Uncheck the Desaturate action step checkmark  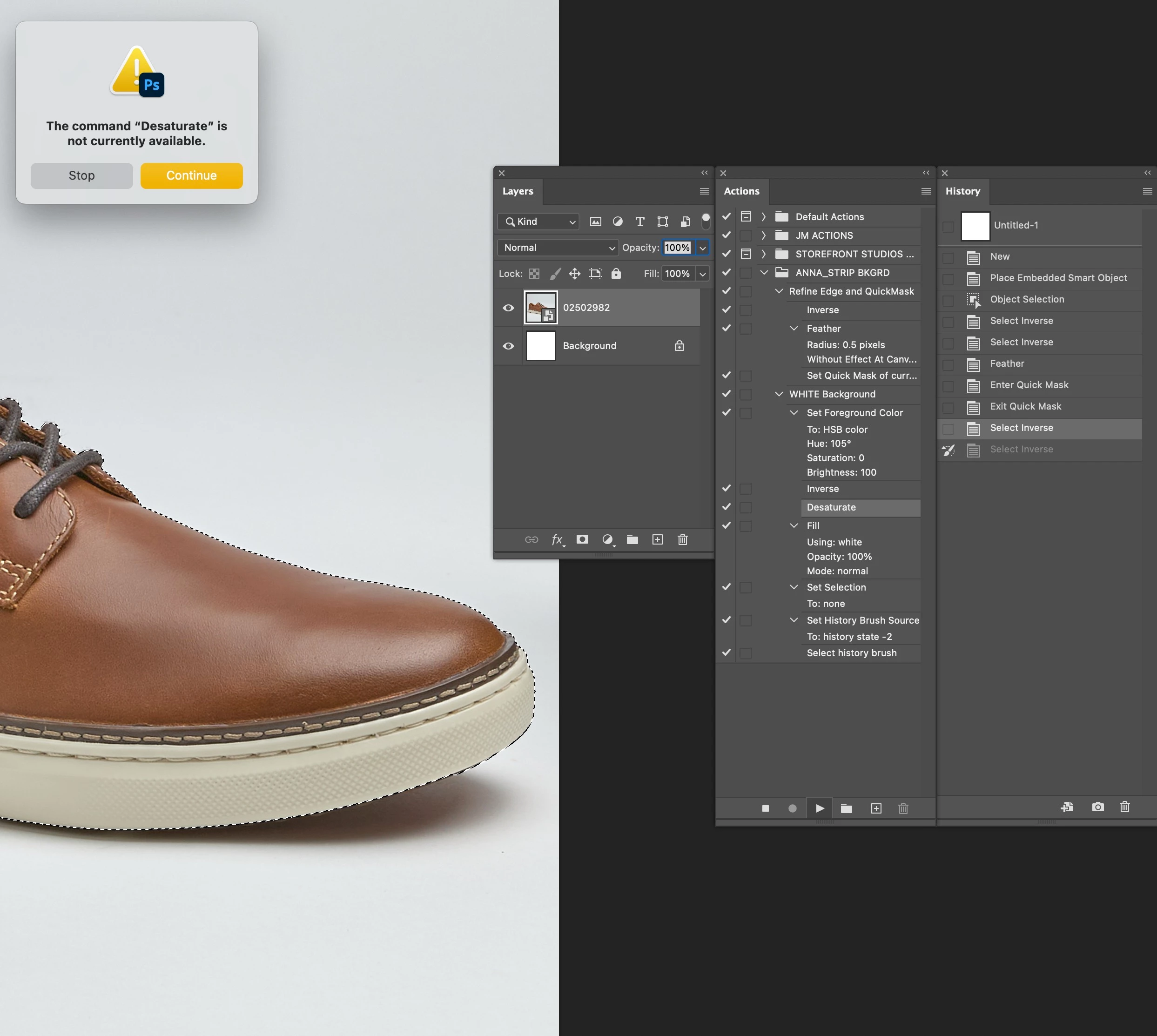click(726, 507)
